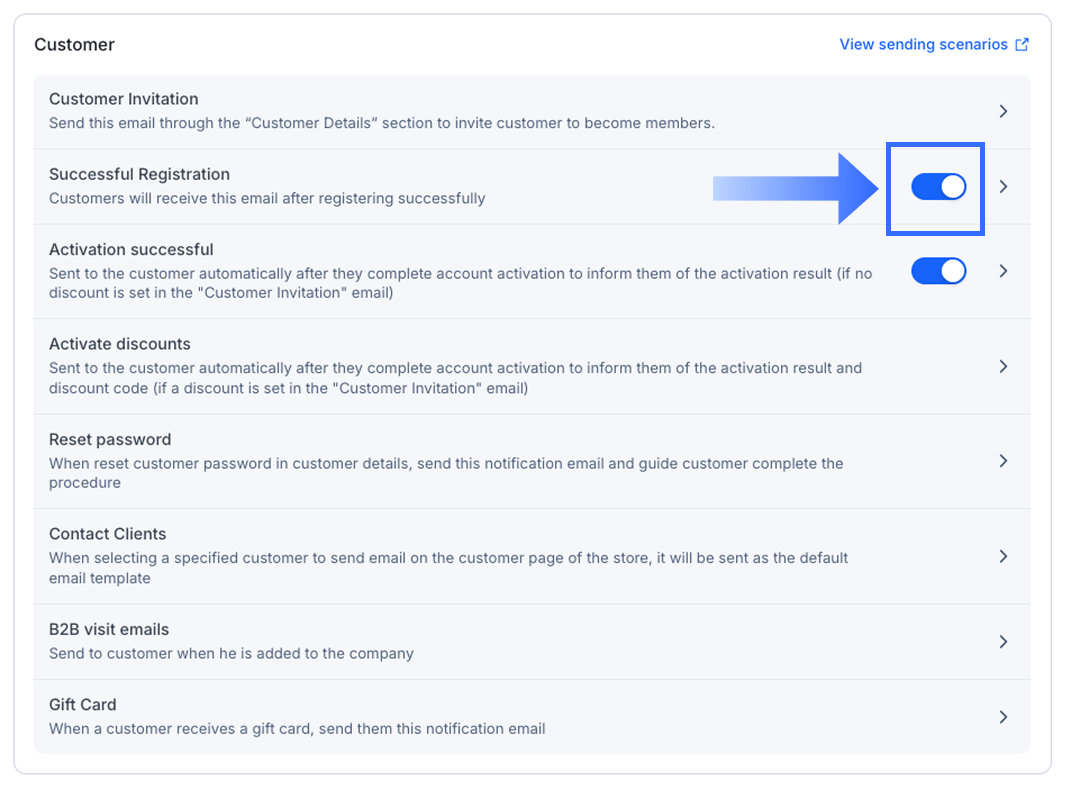
Task: Click the Gift Card row chevron icon
Action: (1003, 717)
